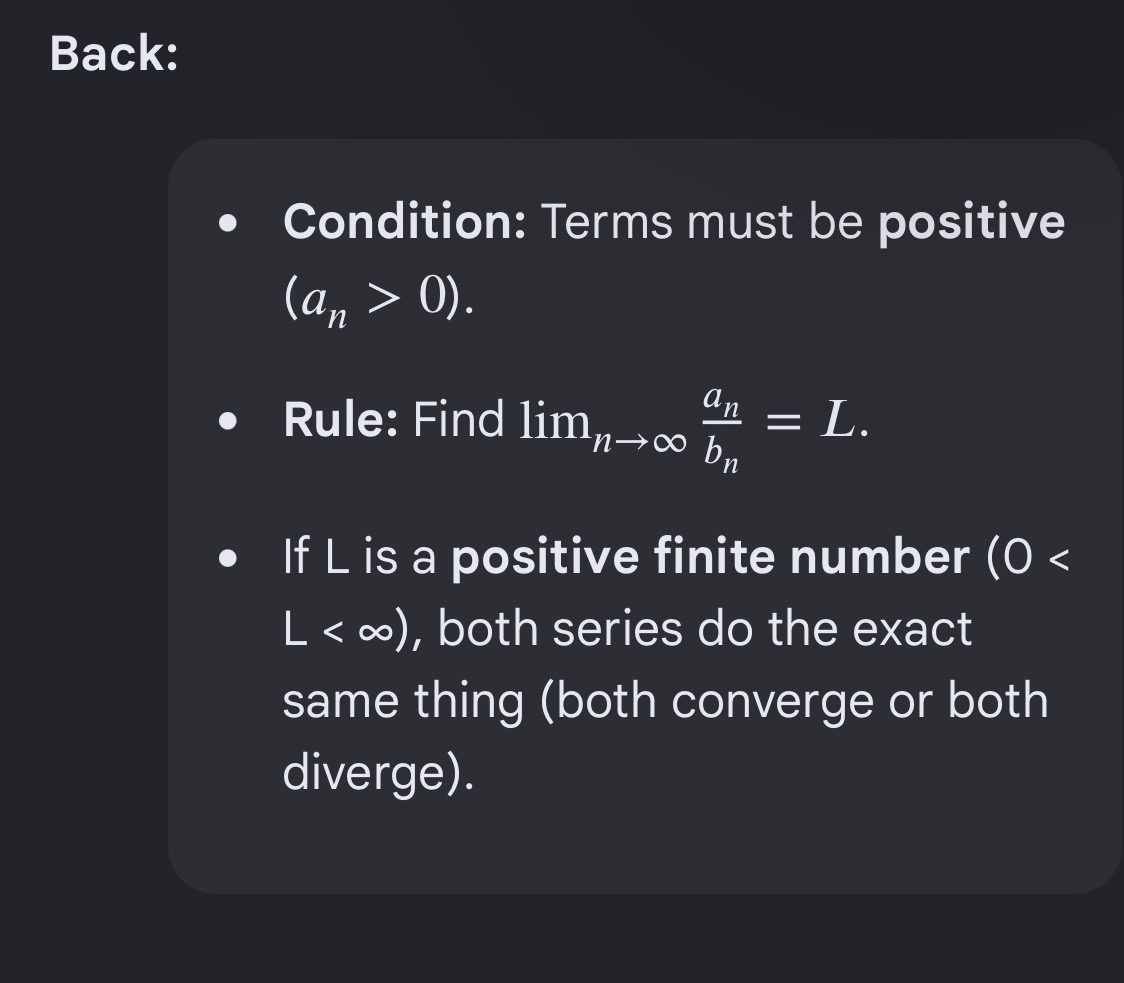Click the bullet point next to Rule

pyautogui.click(x=228, y=421)
